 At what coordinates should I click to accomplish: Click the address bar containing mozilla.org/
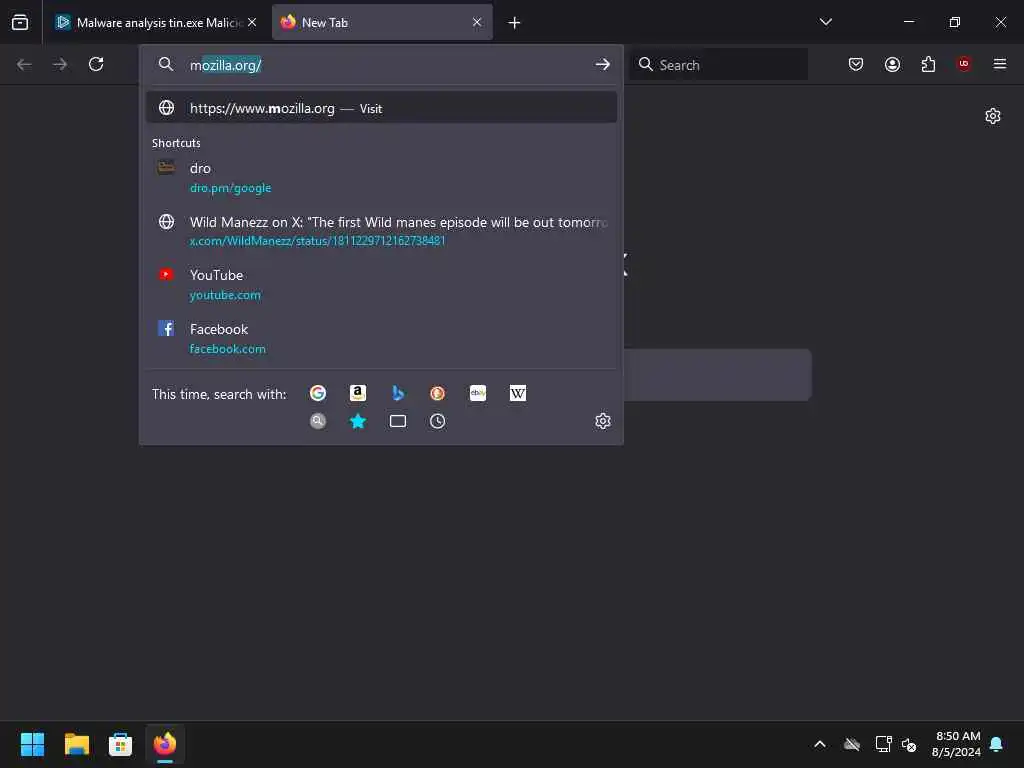click(x=381, y=65)
